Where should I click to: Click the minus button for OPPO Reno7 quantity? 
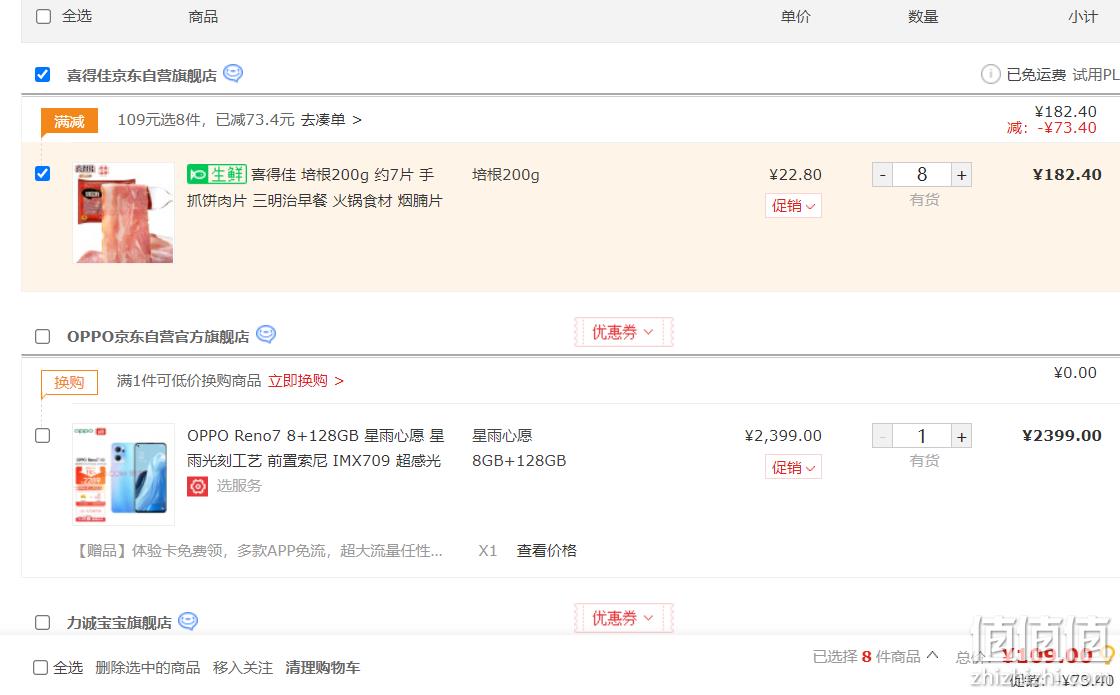coord(883,436)
